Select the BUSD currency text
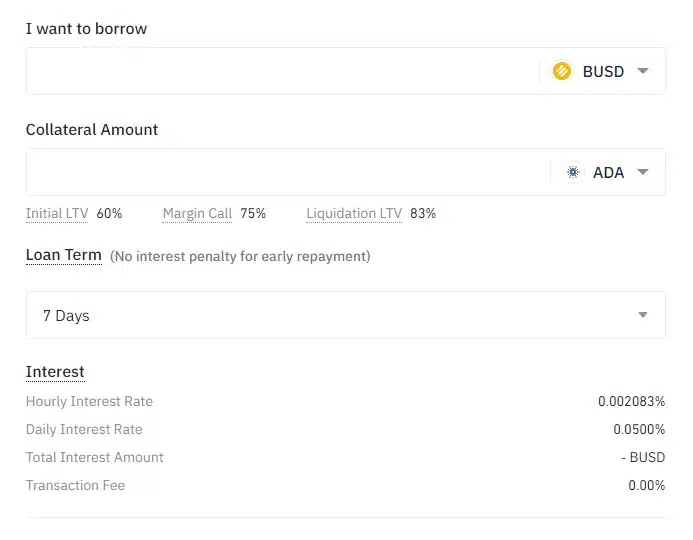693x540 pixels. point(603,72)
